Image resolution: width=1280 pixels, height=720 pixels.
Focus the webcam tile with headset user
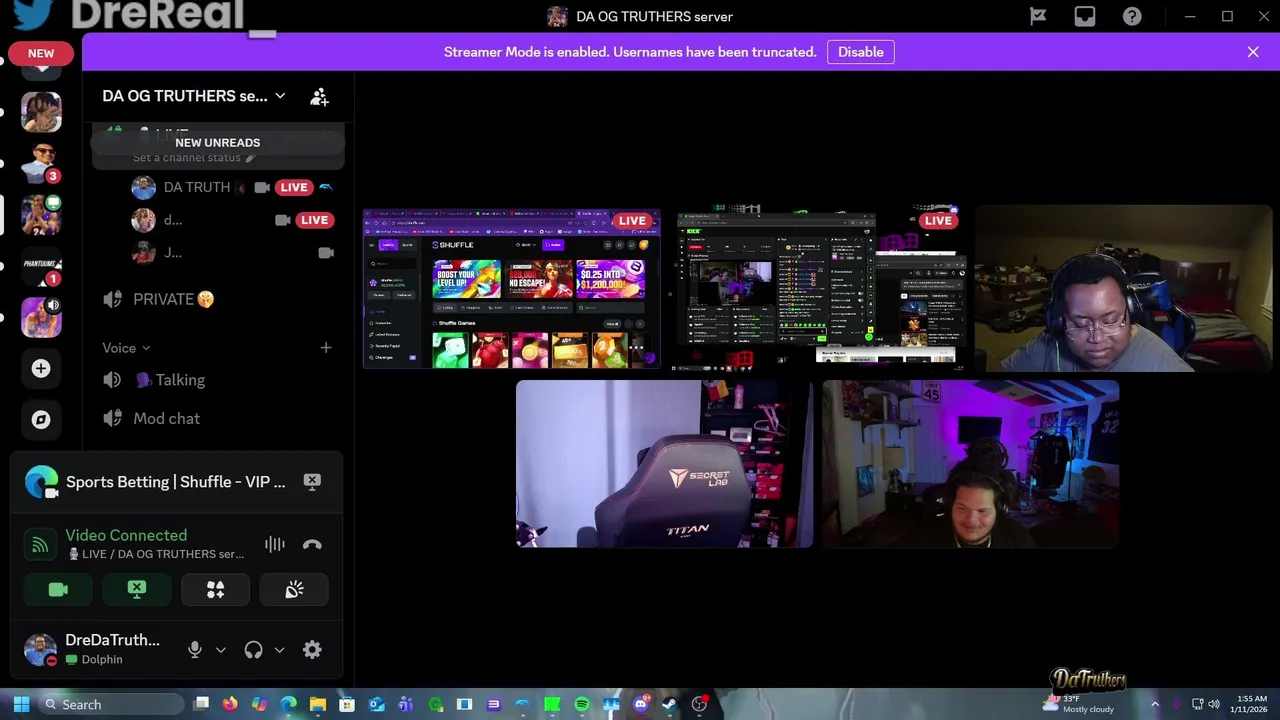tap(1122, 289)
